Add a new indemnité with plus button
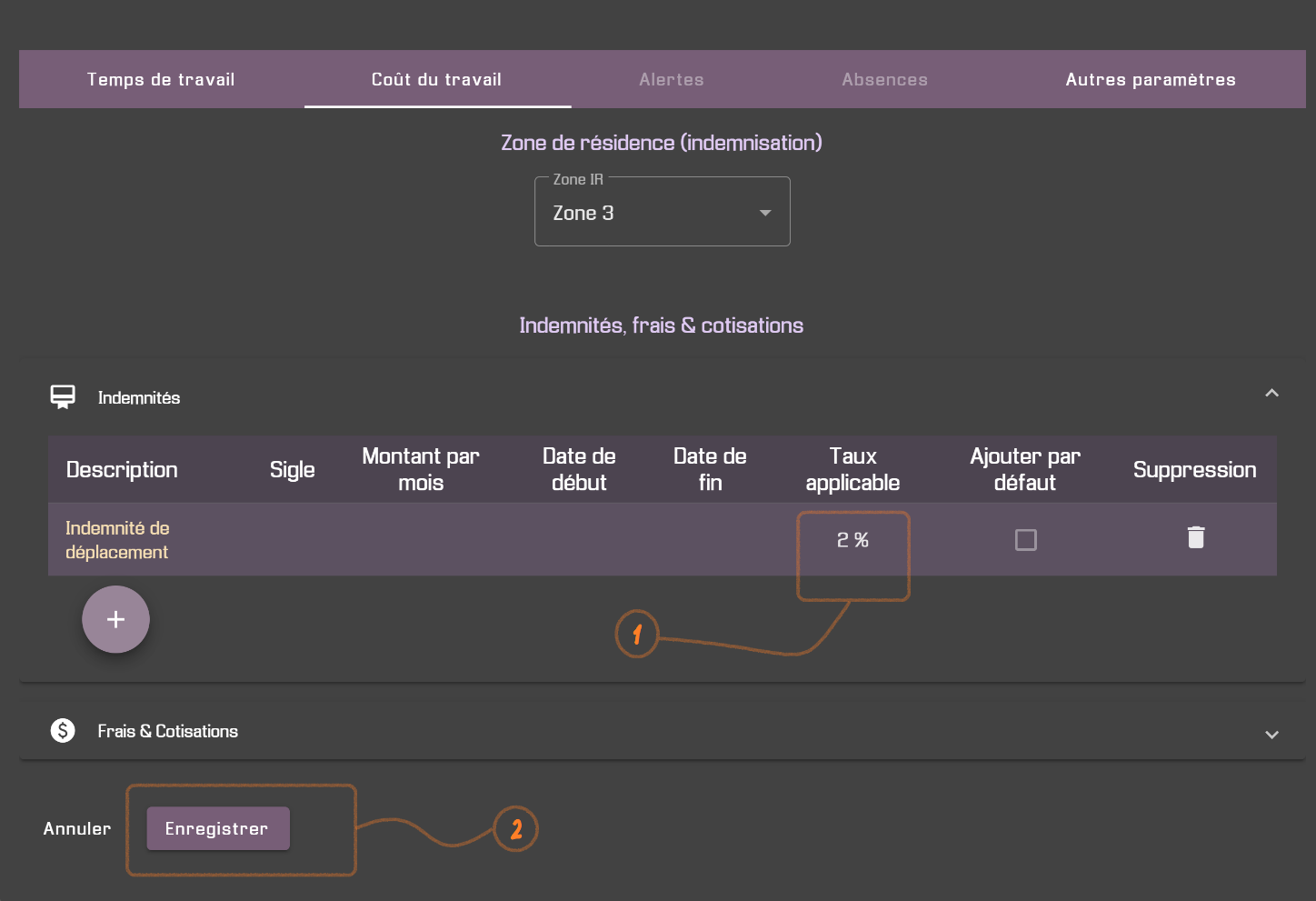 115,619
